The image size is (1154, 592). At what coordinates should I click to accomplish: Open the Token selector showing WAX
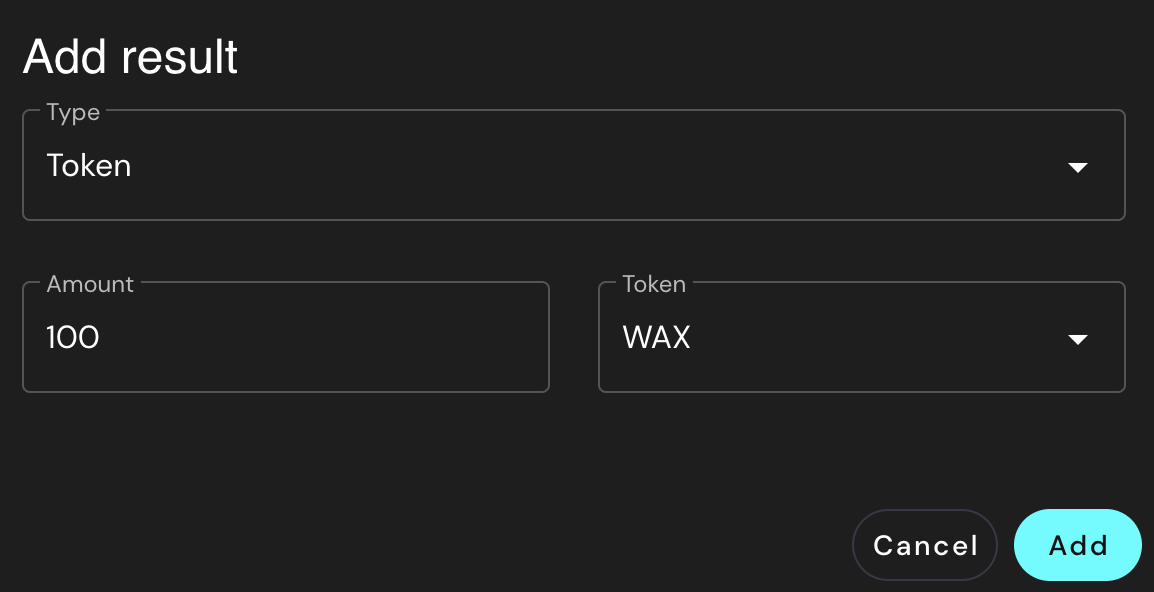click(x=860, y=338)
